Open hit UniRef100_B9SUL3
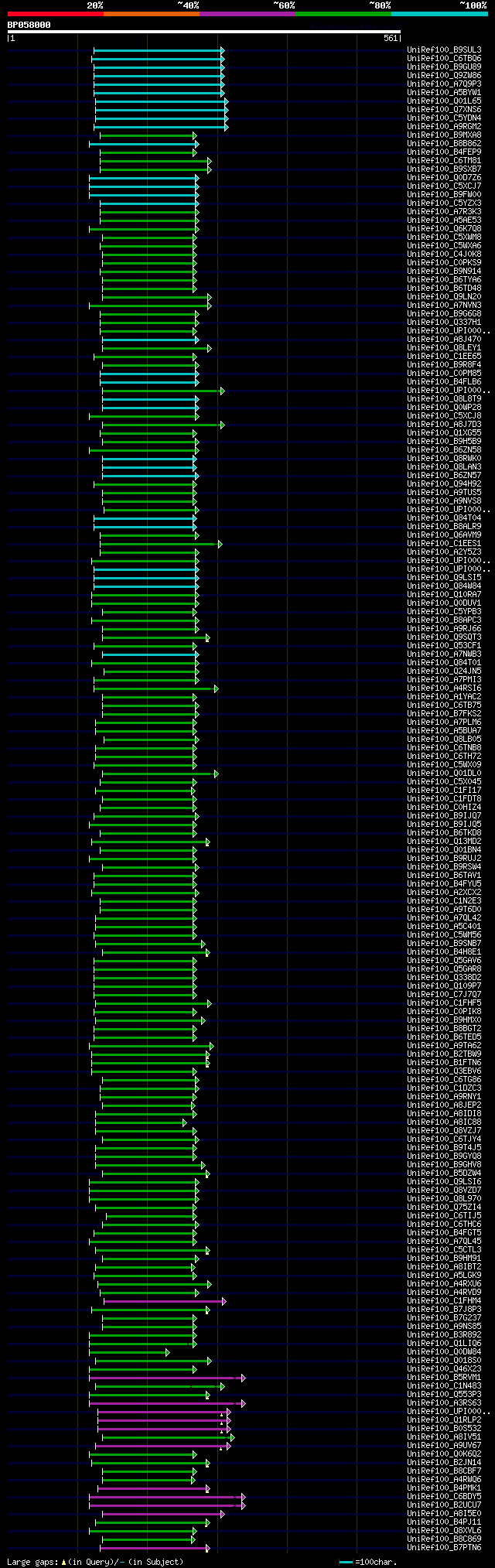 click(444, 50)
